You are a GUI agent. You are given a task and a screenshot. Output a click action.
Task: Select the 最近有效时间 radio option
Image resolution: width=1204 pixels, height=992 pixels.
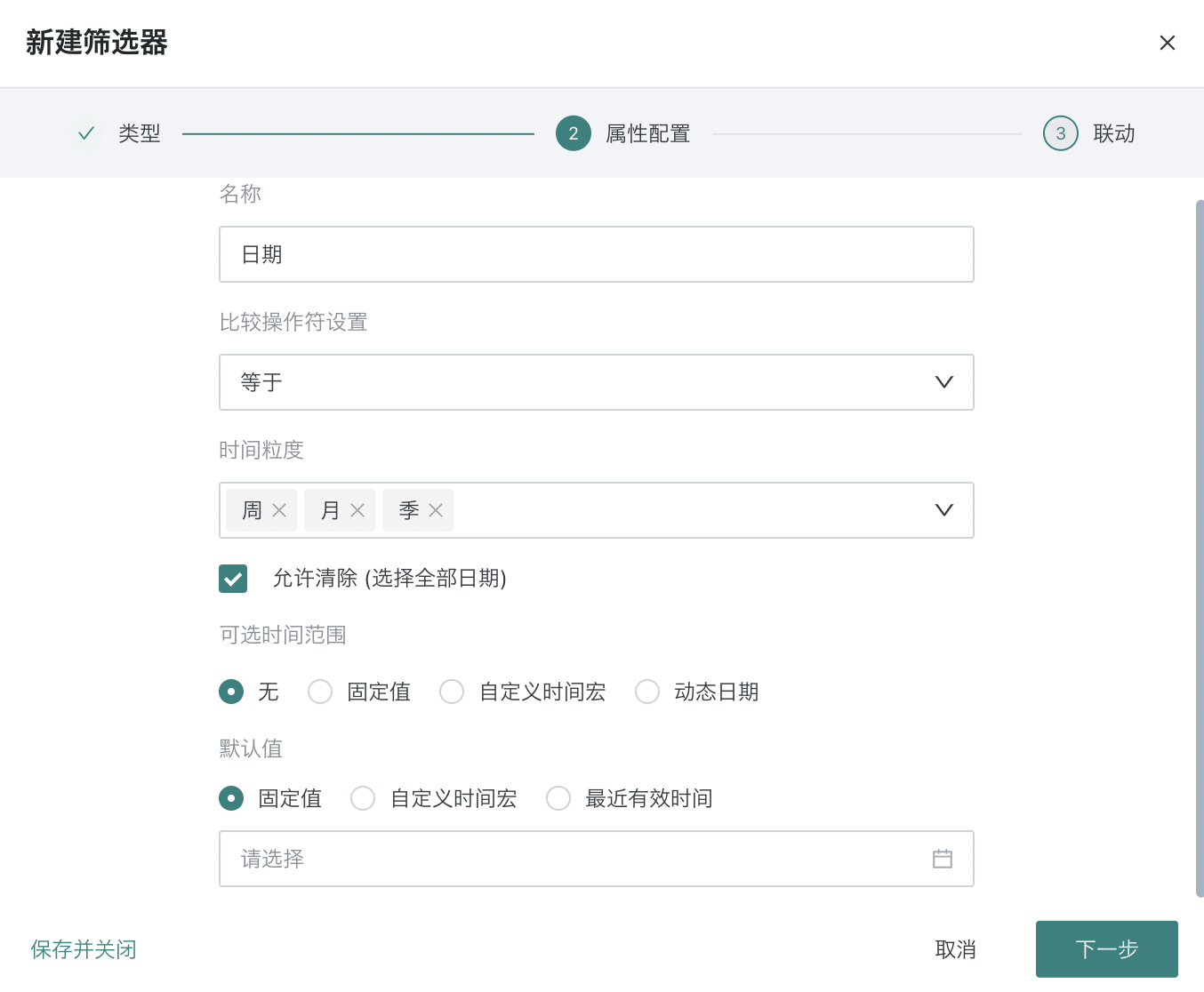point(558,798)
